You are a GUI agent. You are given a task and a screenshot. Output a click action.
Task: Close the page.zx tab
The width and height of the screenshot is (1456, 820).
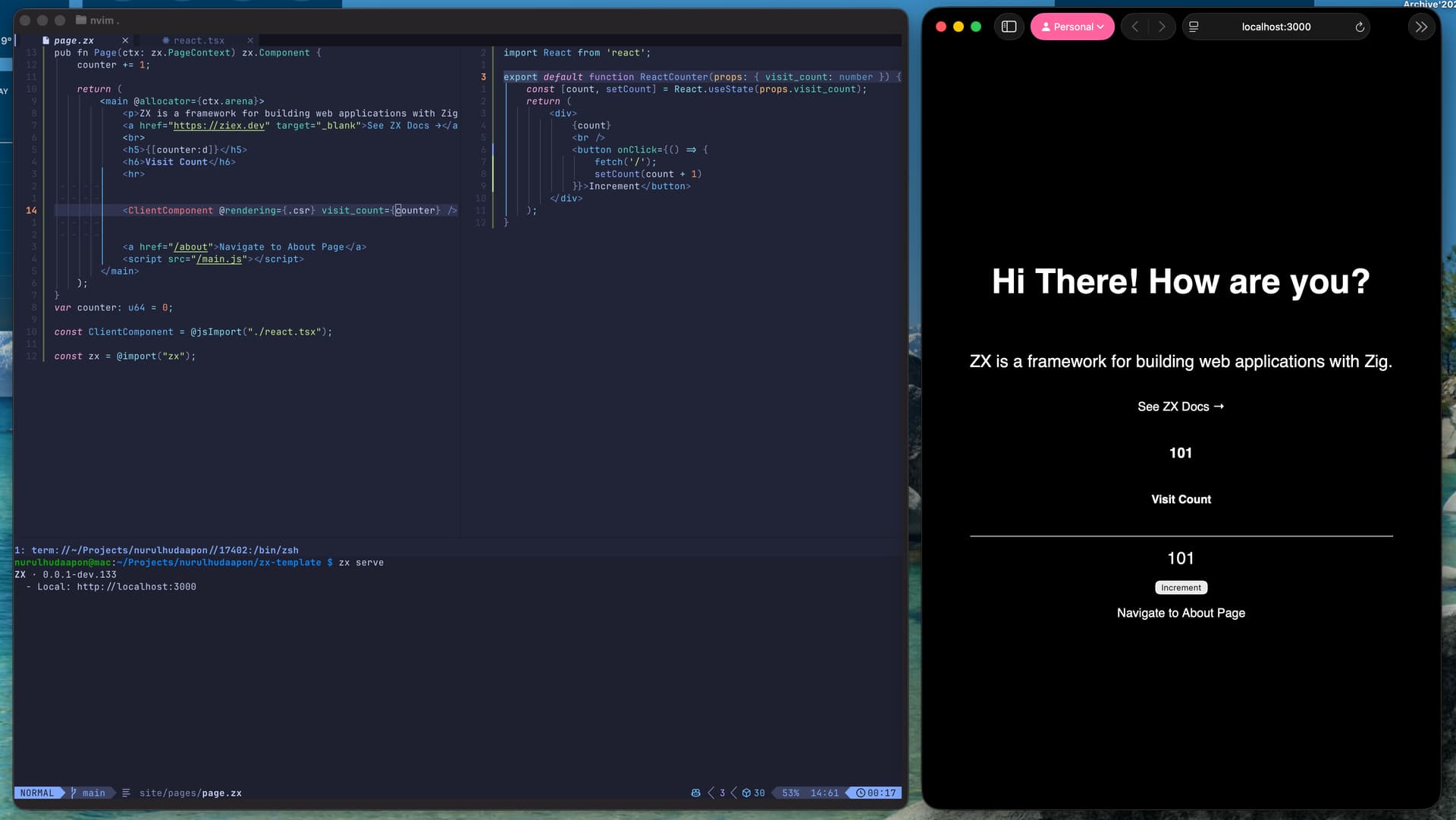125,40
